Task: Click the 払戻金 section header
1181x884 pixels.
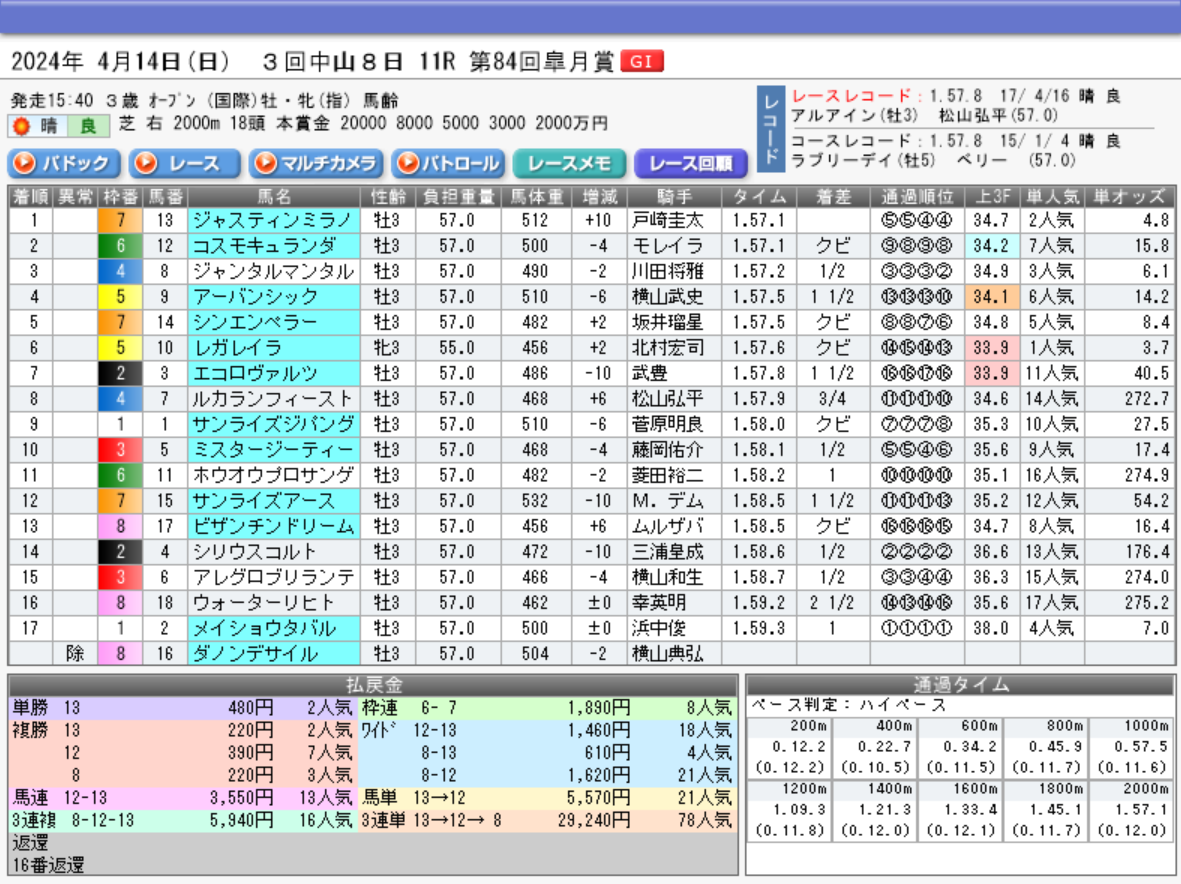Action: 373,685
